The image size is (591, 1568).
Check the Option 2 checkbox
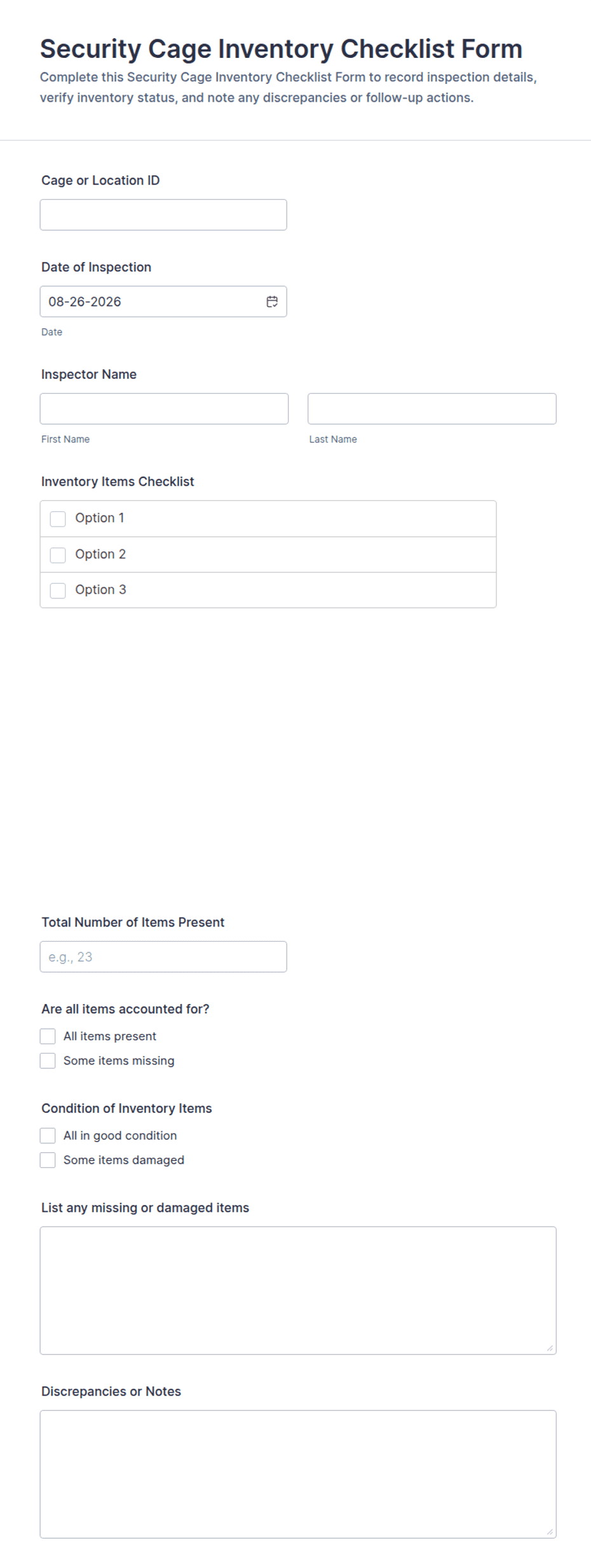(58, 555)
